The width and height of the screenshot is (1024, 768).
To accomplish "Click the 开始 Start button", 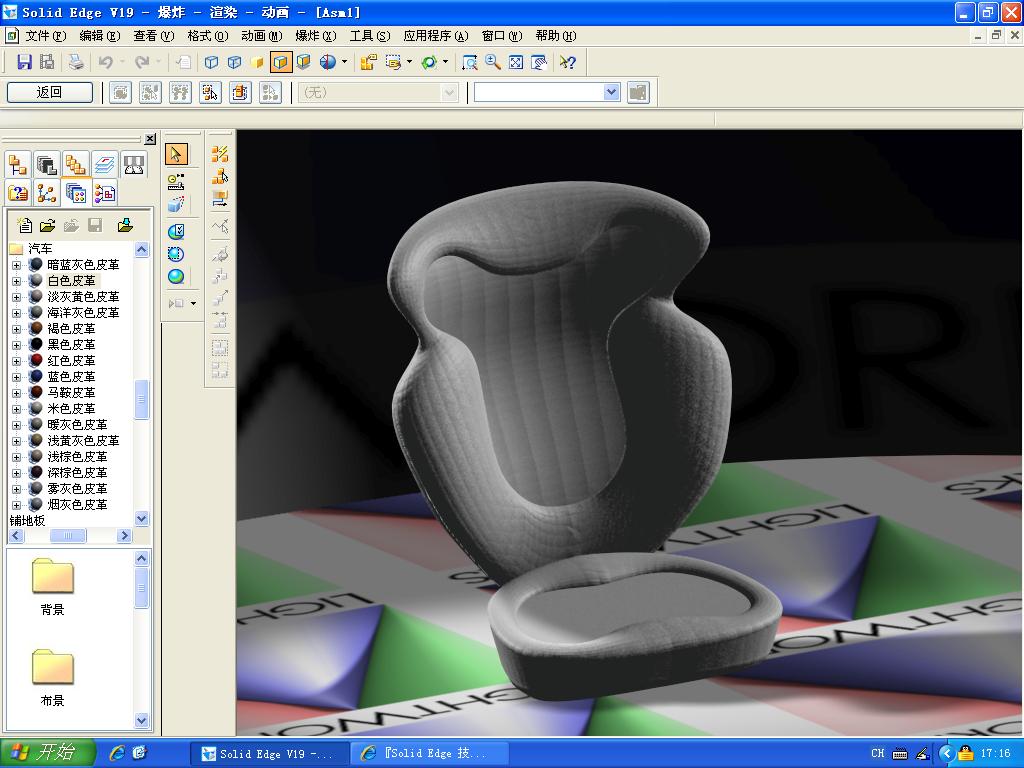I will point(47,752).
